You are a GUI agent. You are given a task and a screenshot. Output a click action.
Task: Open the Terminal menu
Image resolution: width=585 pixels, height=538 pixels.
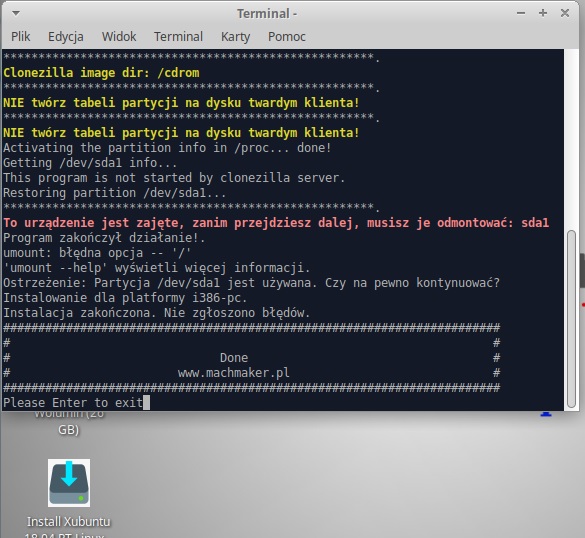pos(178,37)
